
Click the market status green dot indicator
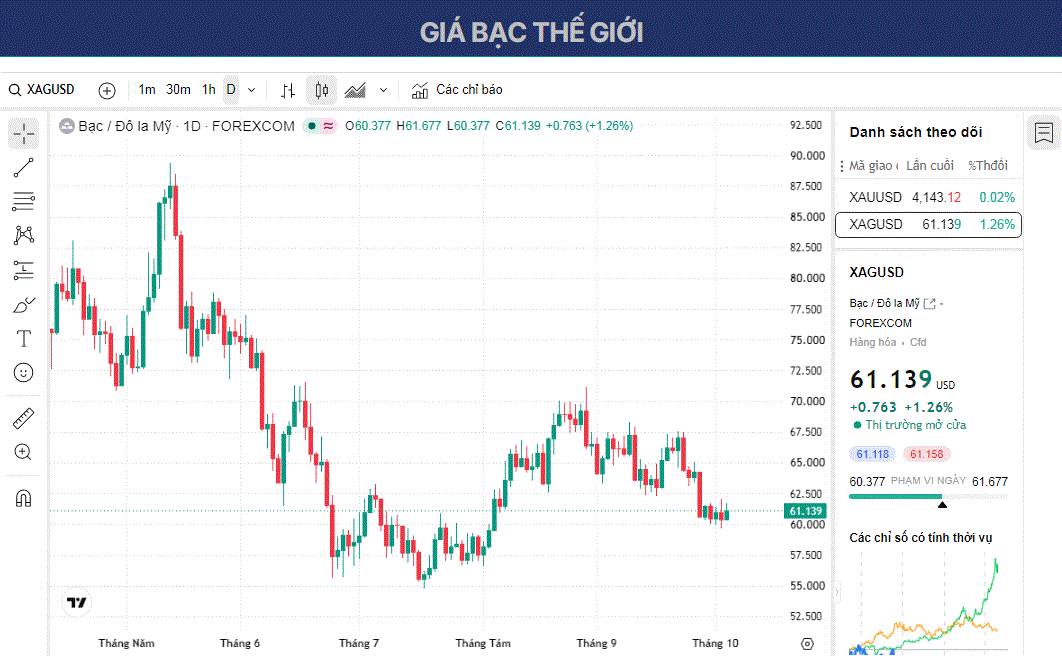pos(857,425)
